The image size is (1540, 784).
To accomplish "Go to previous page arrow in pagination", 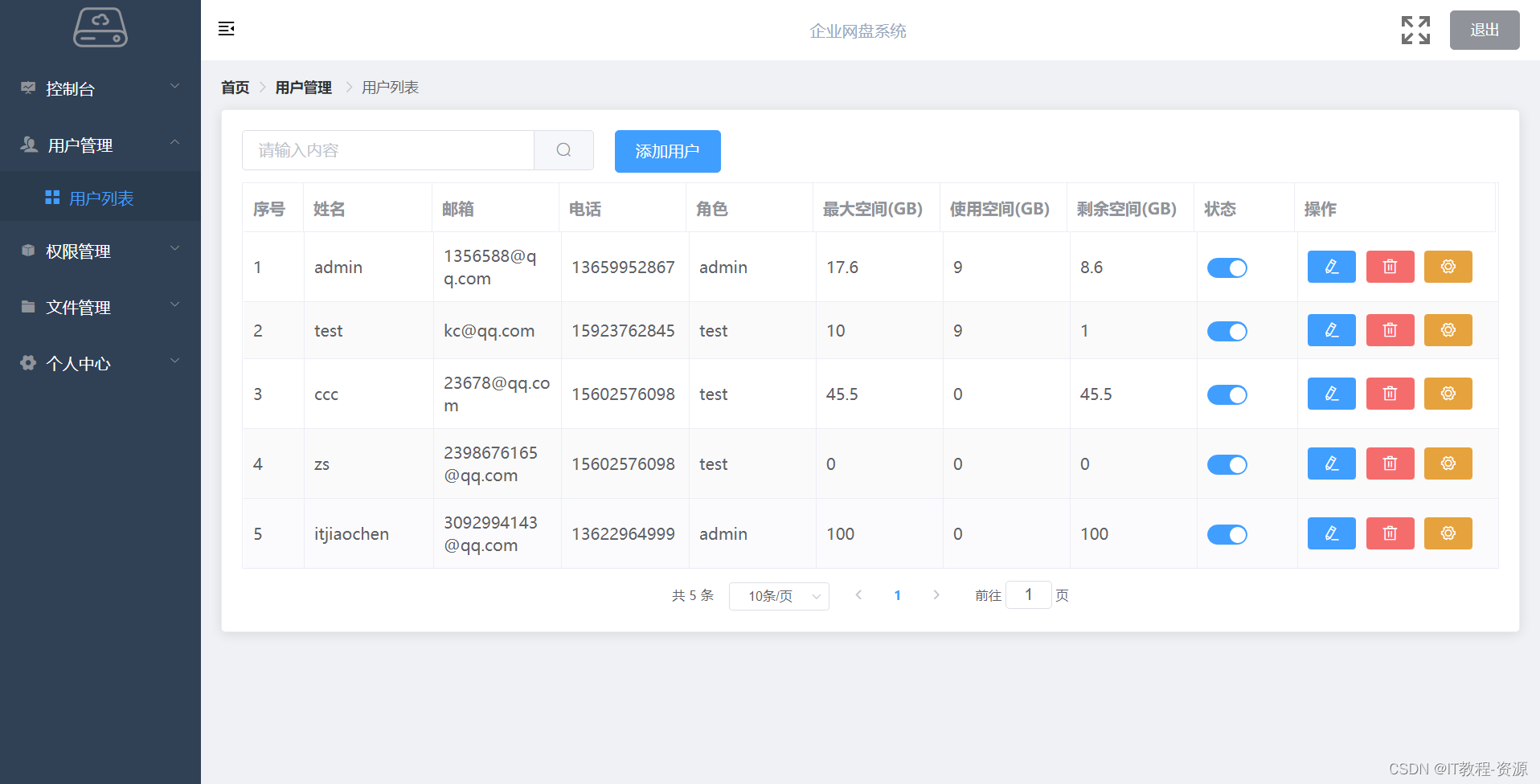I will coord(858,595).
